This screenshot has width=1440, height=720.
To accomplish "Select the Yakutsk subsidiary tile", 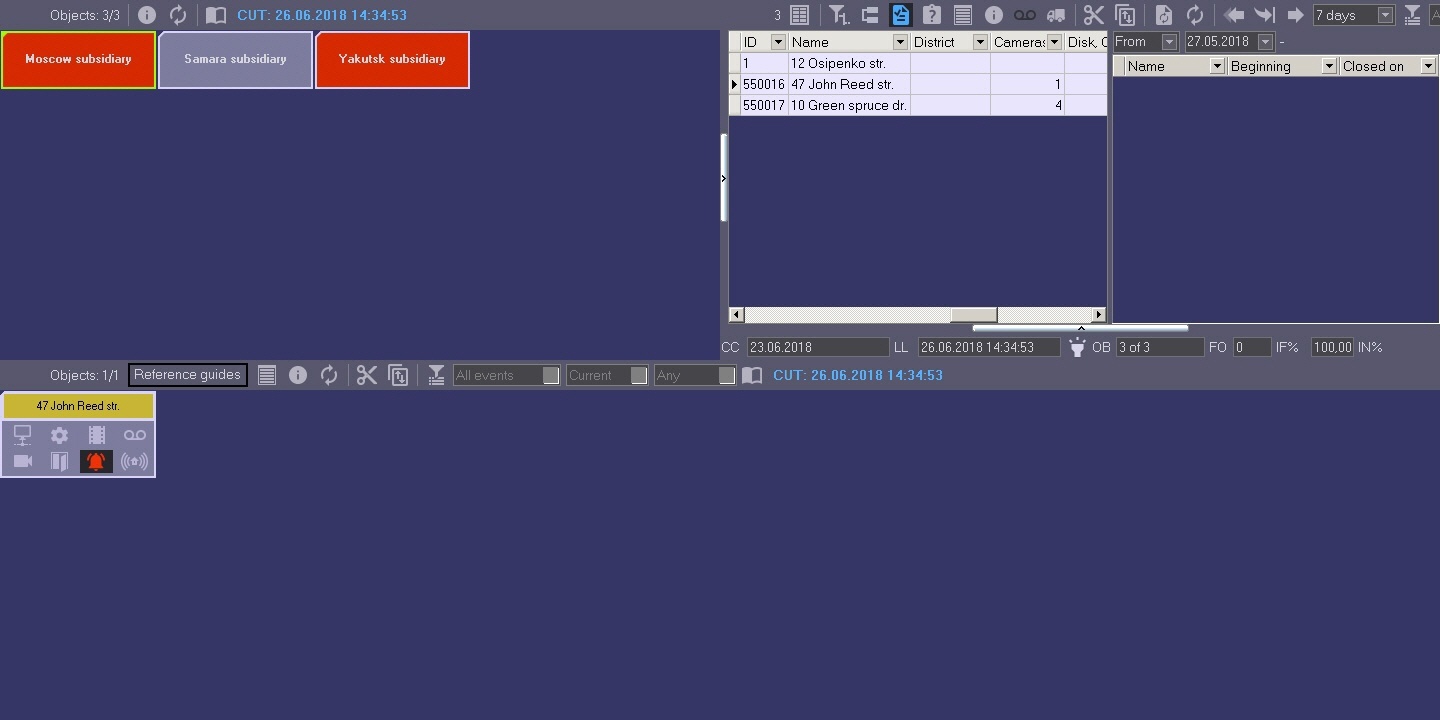I will pos(392,60).
